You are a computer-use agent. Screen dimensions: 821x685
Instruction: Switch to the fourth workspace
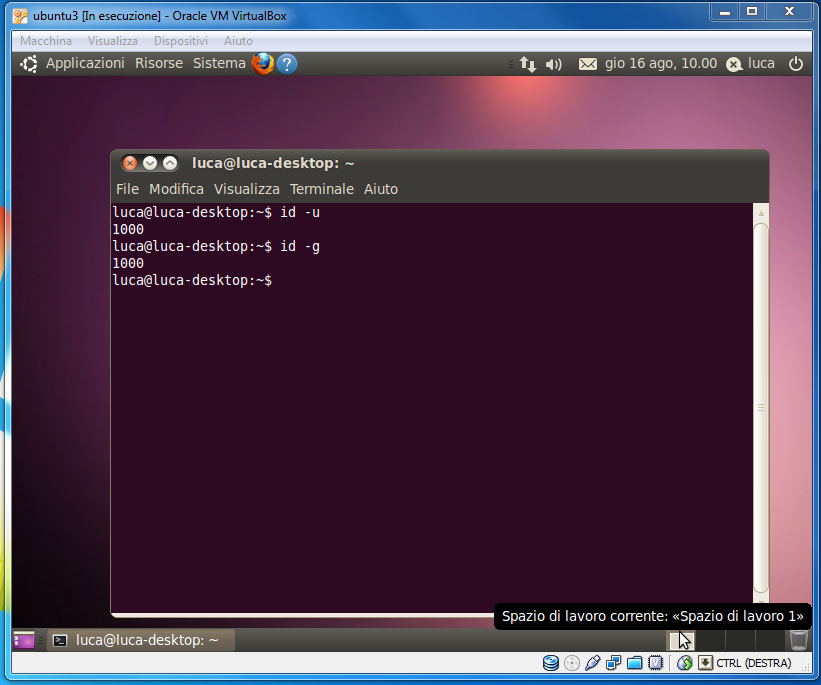[x=770, y=640]
